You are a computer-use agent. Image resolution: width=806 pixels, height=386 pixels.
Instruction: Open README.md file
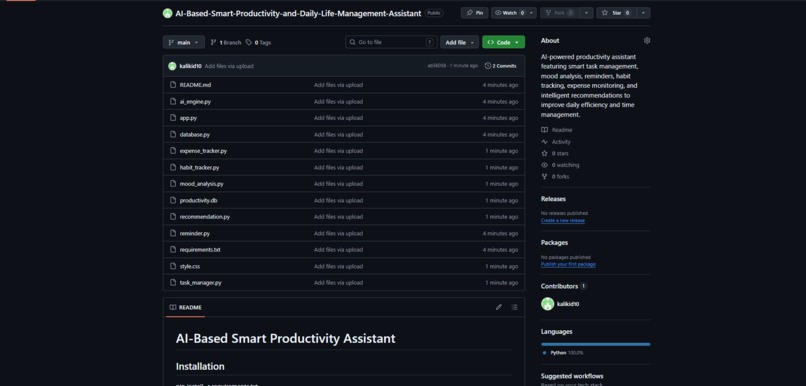click(195, 85)
